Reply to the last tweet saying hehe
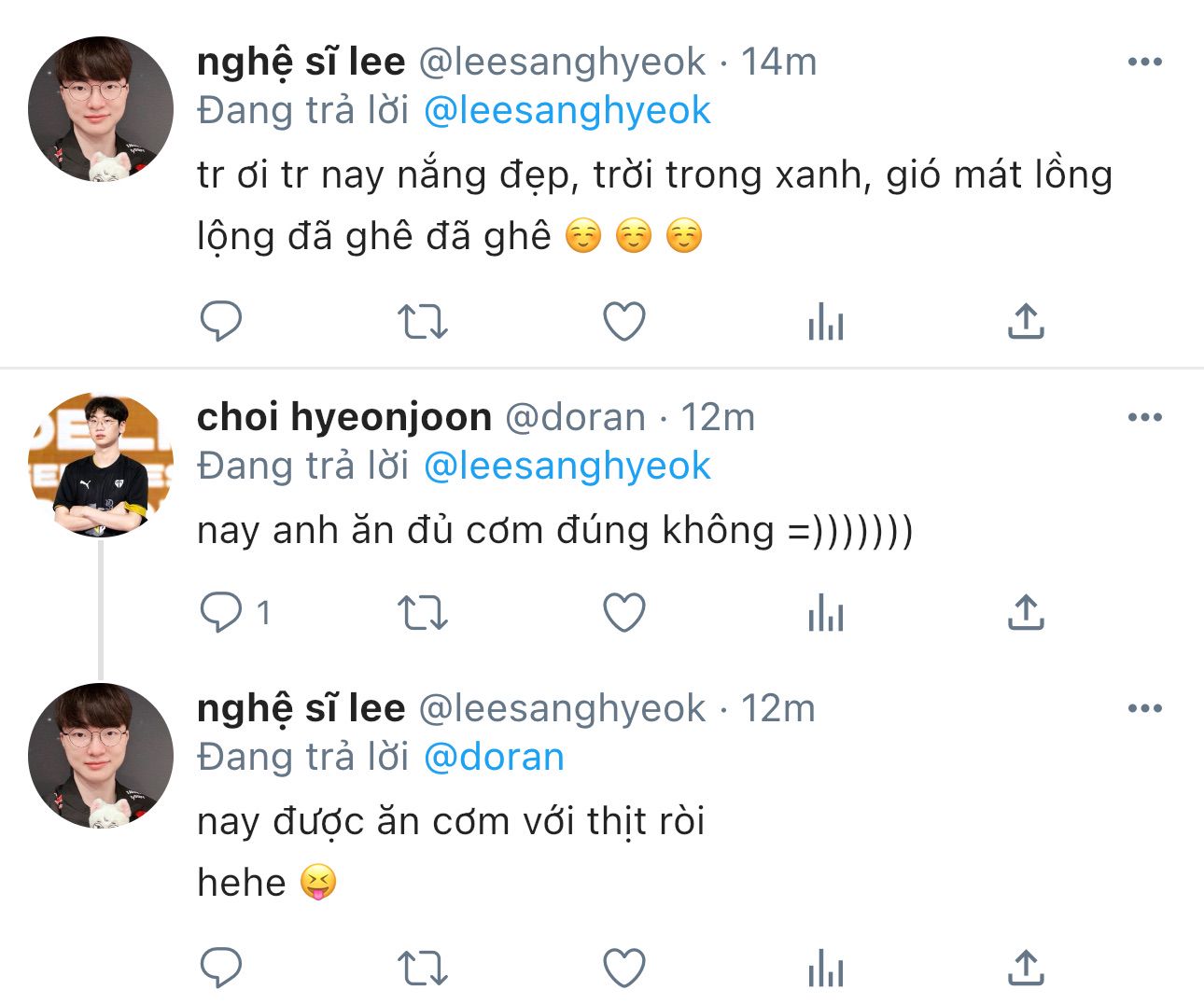The width and height of the screenshot is (1204, 1004). (221, 968)
